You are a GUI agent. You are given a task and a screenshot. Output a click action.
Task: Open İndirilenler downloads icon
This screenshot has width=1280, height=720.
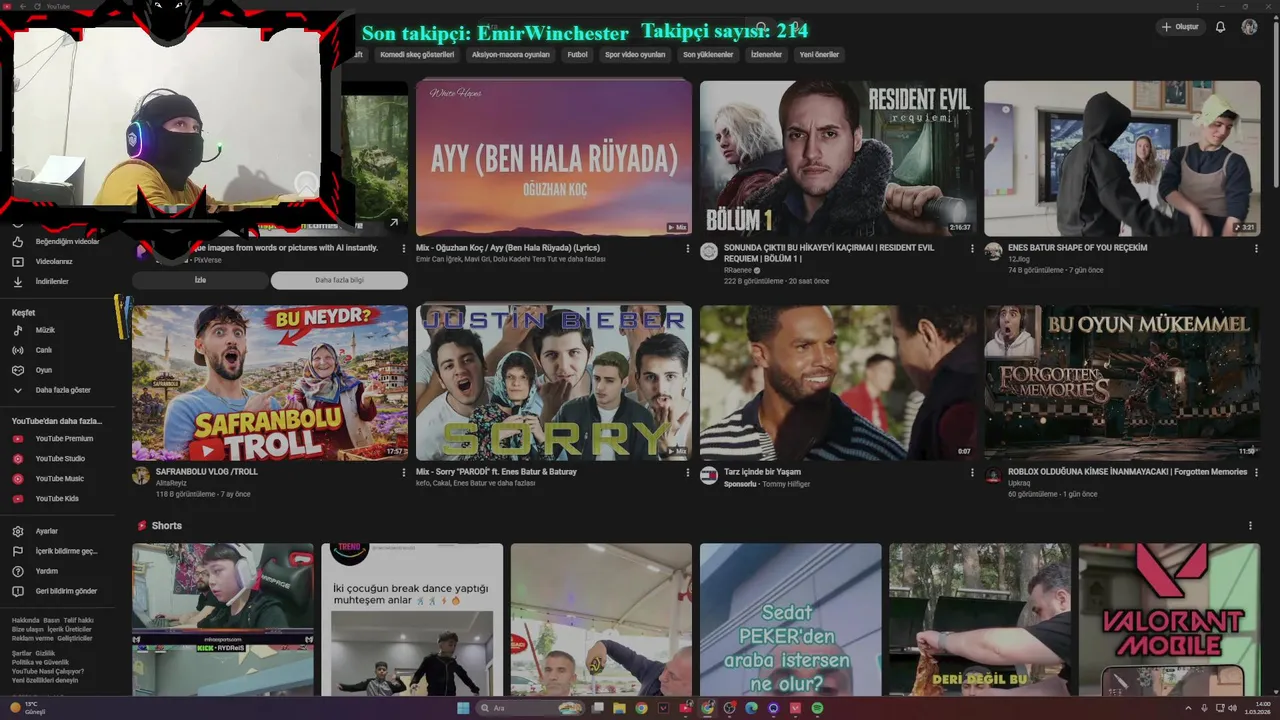[x=17, y=282]
